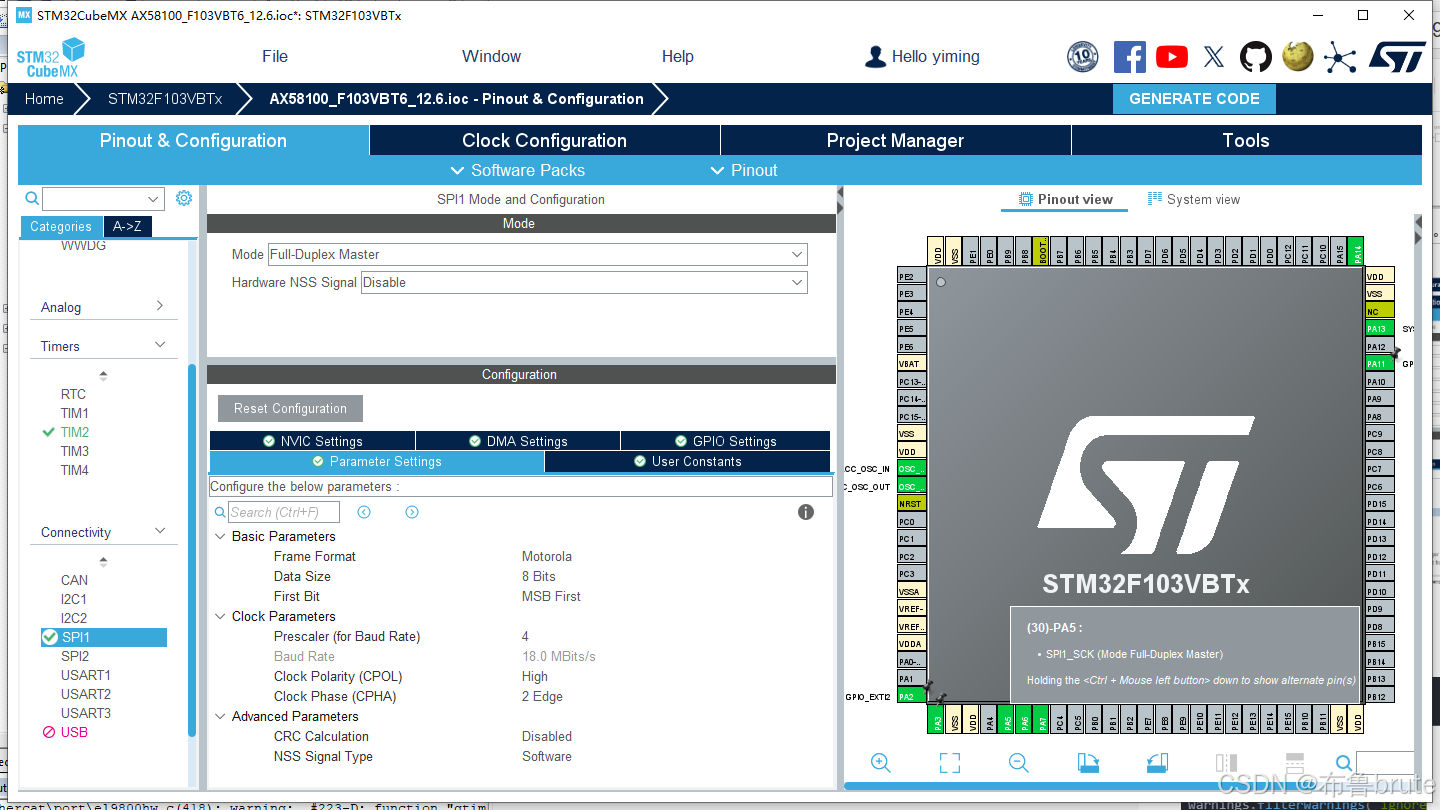1440x810 pixels.
Task: Click Clock Polarity value High
Action: pyautogui.click(x=535, y=676)
